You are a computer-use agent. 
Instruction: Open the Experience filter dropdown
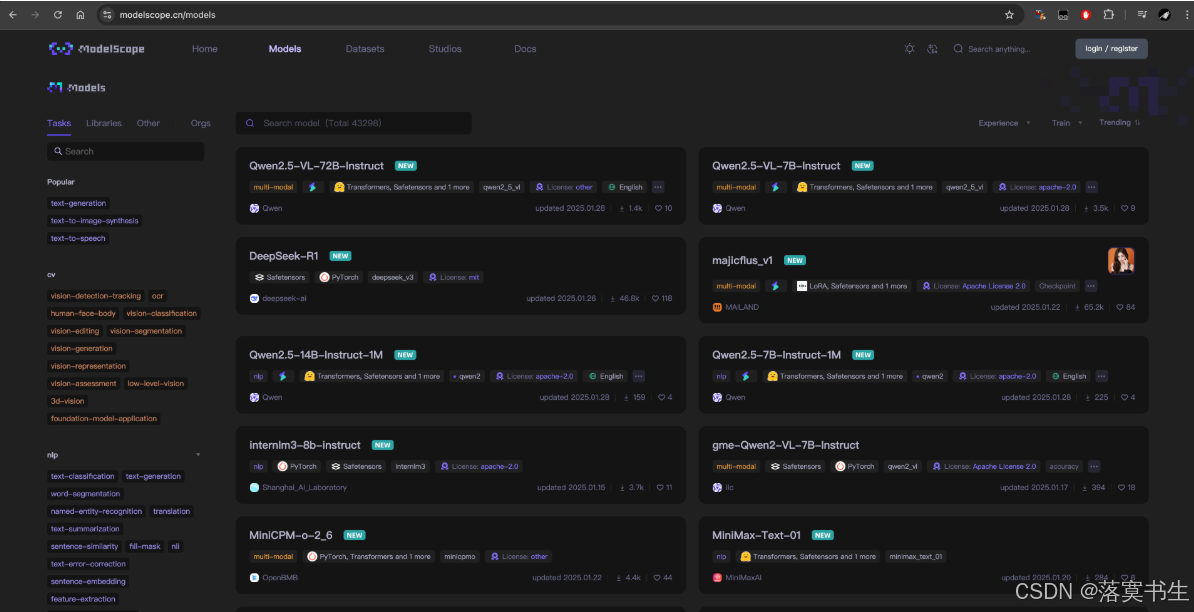click(1004, 123)
